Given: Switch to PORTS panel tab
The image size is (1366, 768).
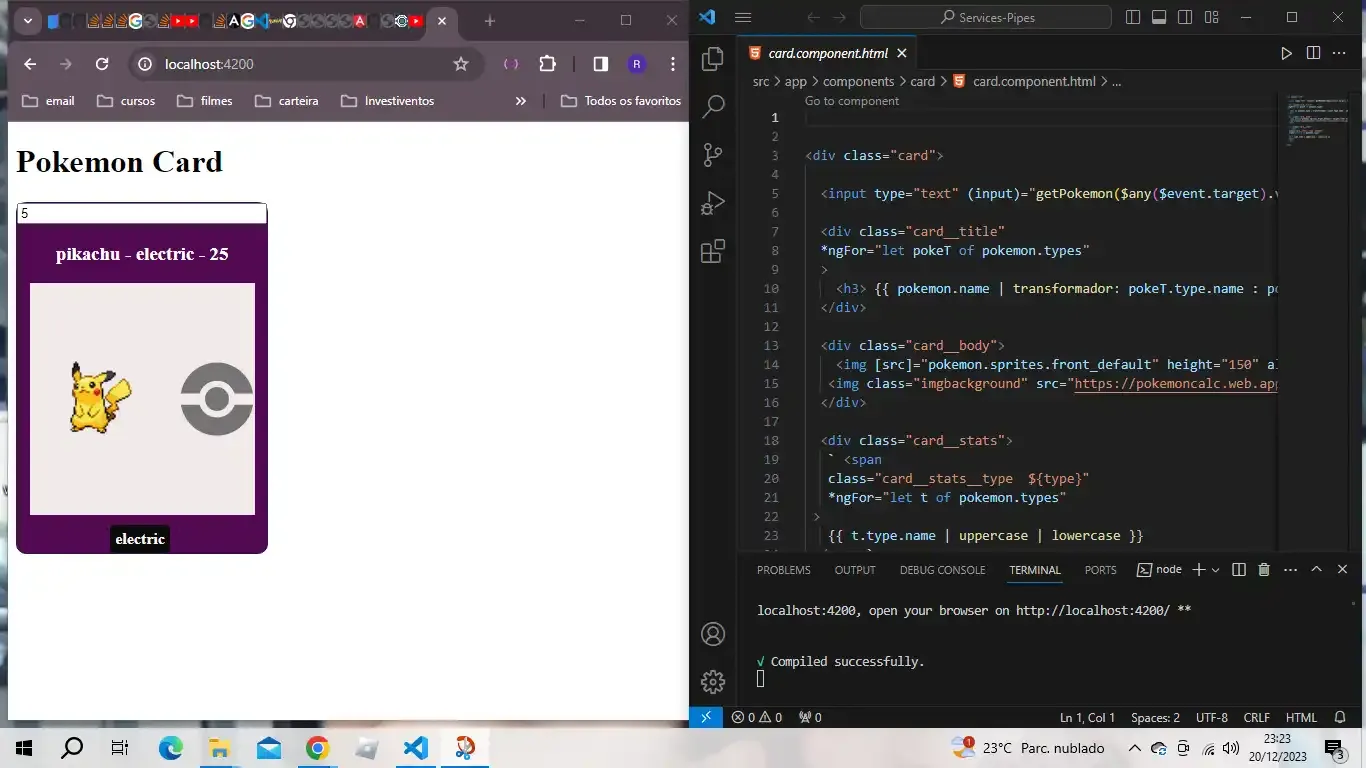Looking at the screenshot, I should tap(1100, 570).
